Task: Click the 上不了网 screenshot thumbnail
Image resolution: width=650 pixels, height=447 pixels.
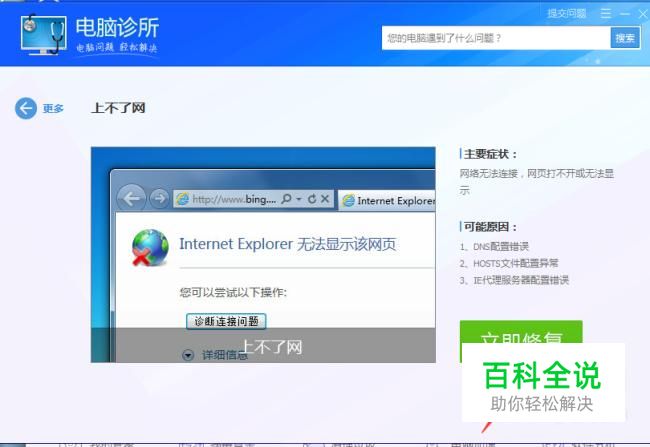Action: point(263,255)
